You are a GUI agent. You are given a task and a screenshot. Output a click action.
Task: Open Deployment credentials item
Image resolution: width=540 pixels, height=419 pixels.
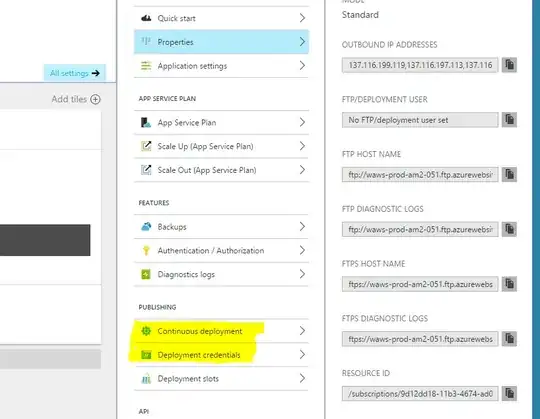click(221, 355)
